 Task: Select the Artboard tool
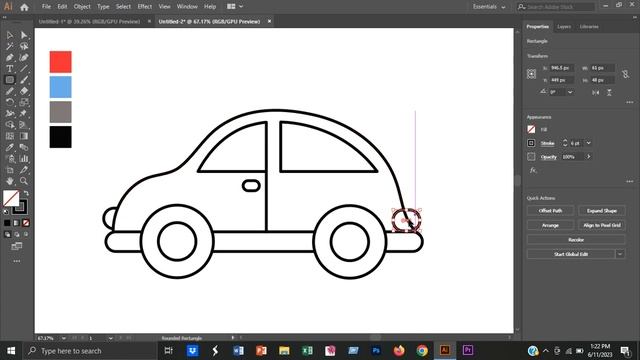point(9,170)
